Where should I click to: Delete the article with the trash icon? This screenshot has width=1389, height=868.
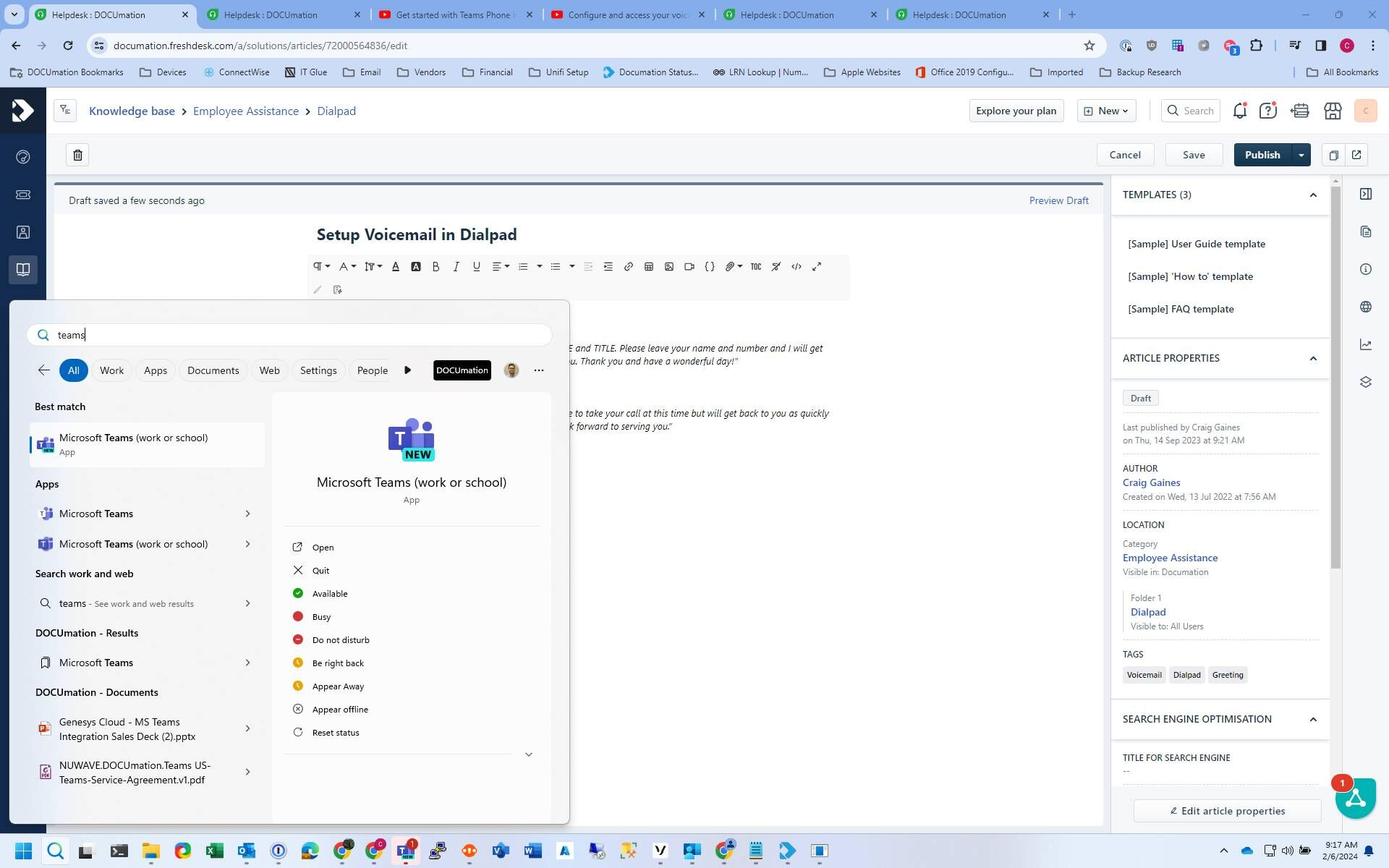tap(77, 155)
